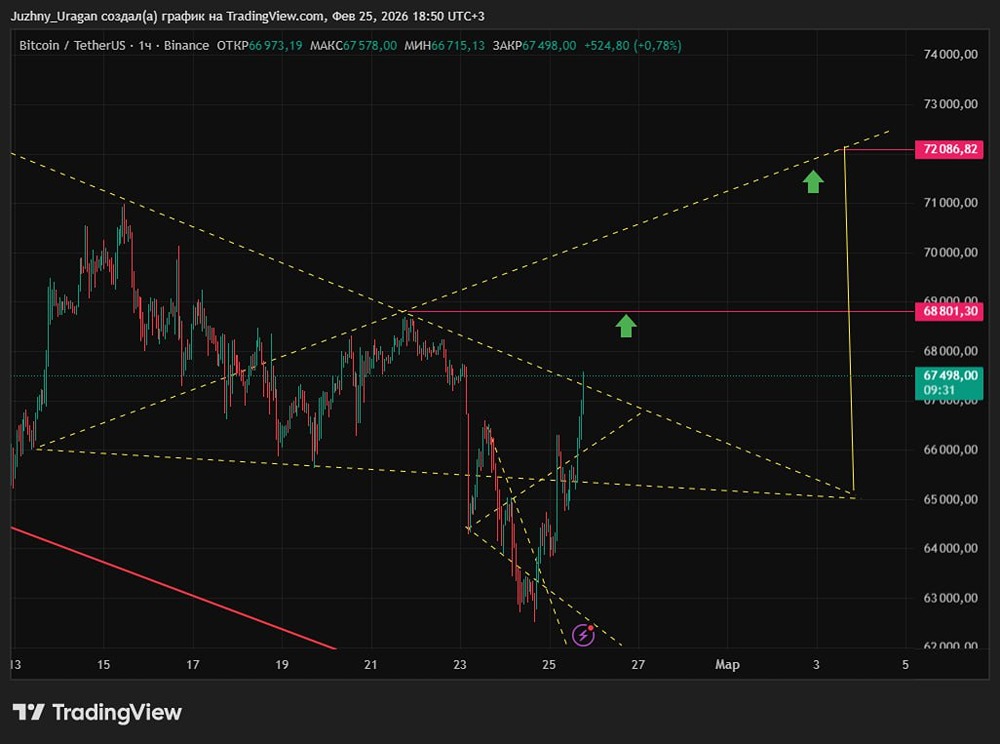This screenshot has height=744, width=1000.
Task: Click date label 27 on time axis
Action: (638, 665)
